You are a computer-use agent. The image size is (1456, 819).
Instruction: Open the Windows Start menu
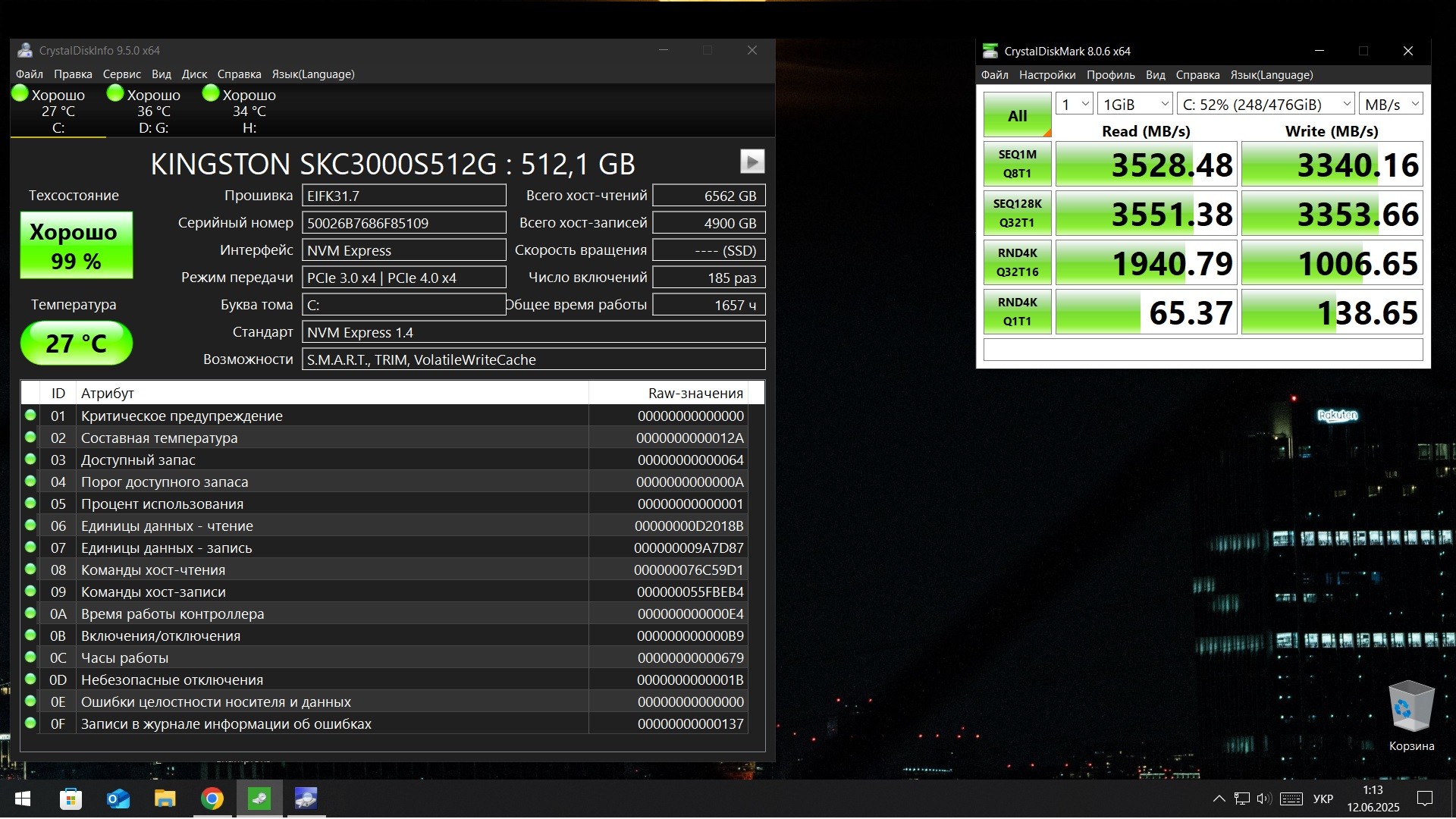[x=23, y=799]
